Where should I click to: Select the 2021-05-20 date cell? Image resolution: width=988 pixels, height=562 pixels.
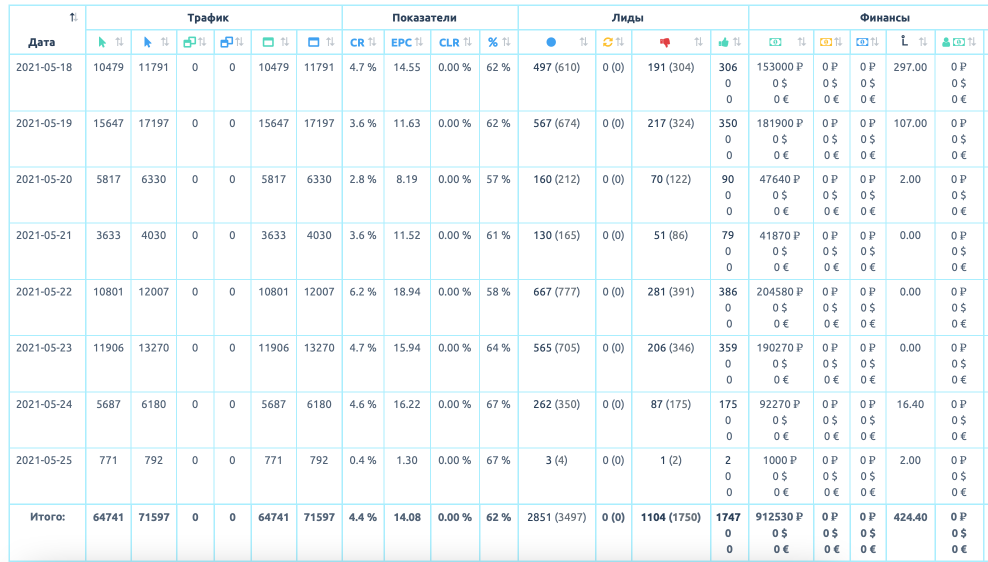coord(44,180)
